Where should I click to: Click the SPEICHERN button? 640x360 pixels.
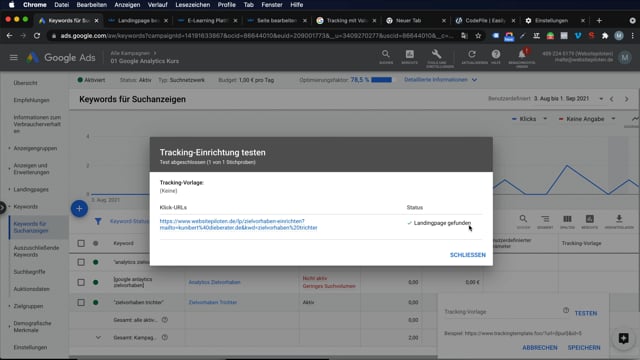[584, 347]
